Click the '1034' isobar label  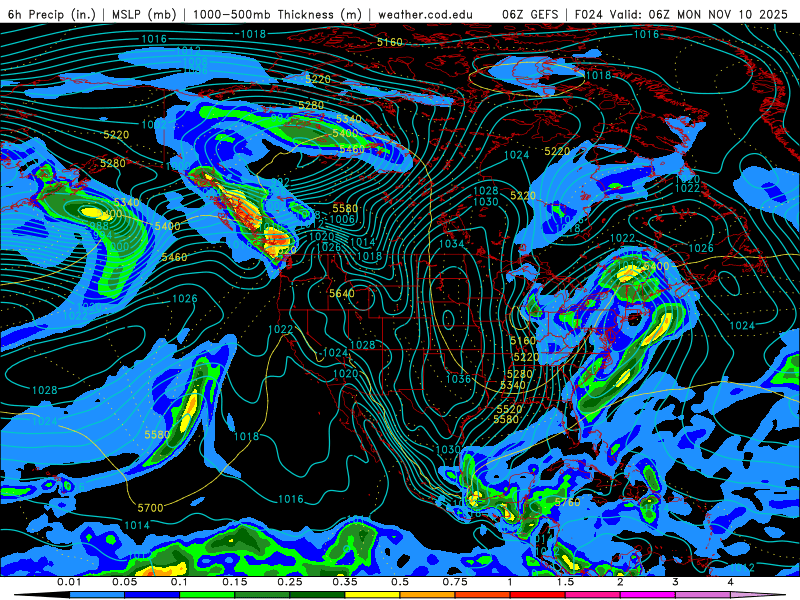[452, 244]
